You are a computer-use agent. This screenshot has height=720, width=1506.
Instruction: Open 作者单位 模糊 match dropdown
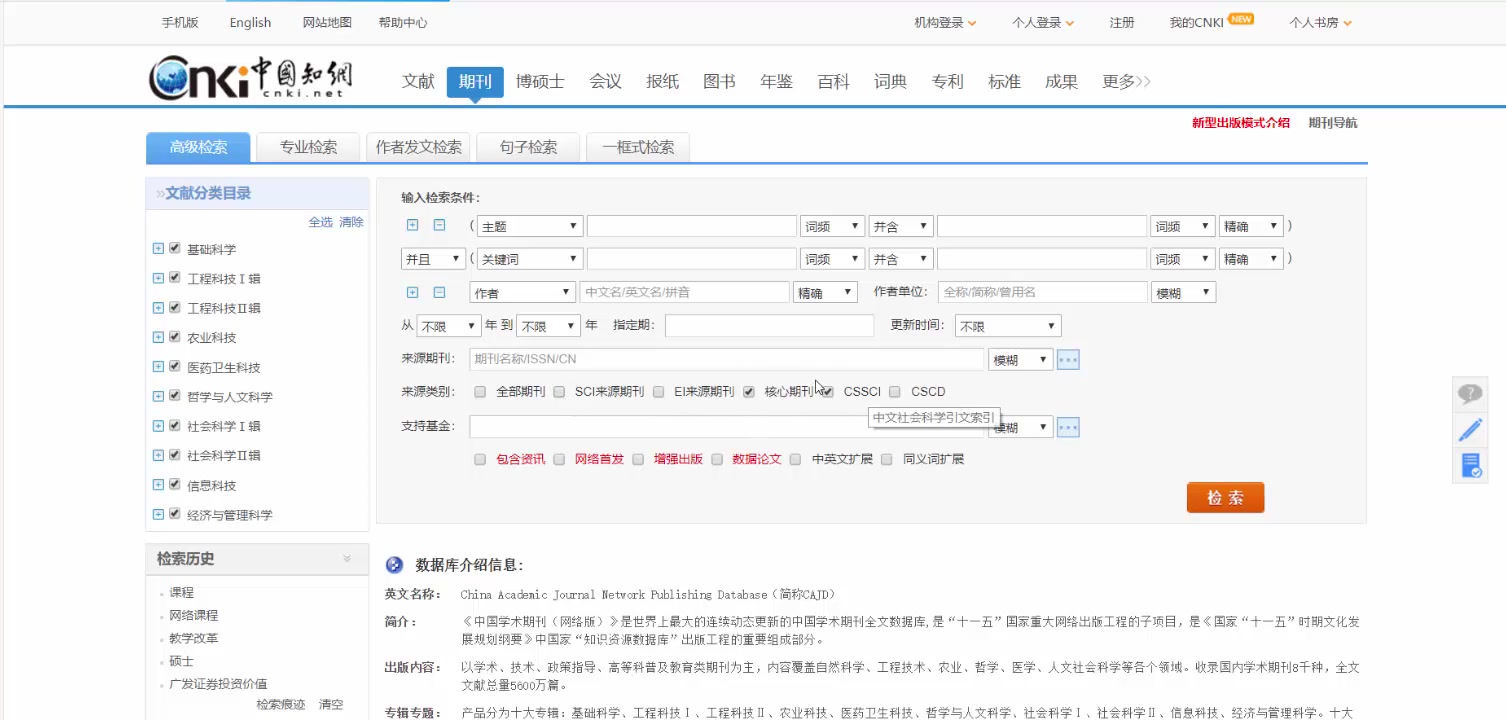coord(1184,293)
